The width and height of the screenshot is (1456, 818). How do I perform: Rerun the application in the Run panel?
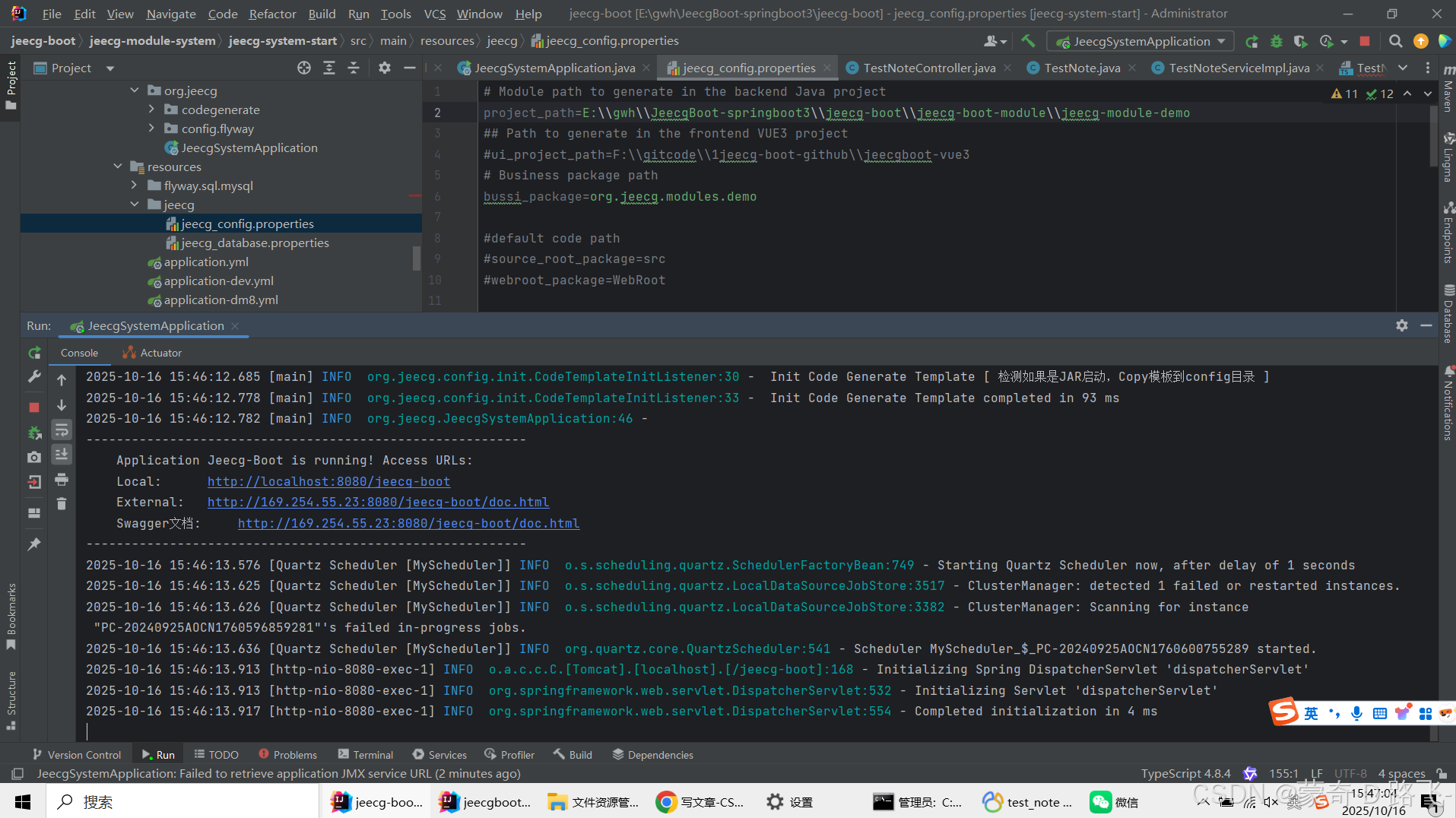pyautogui.click(x=34, y=353)
